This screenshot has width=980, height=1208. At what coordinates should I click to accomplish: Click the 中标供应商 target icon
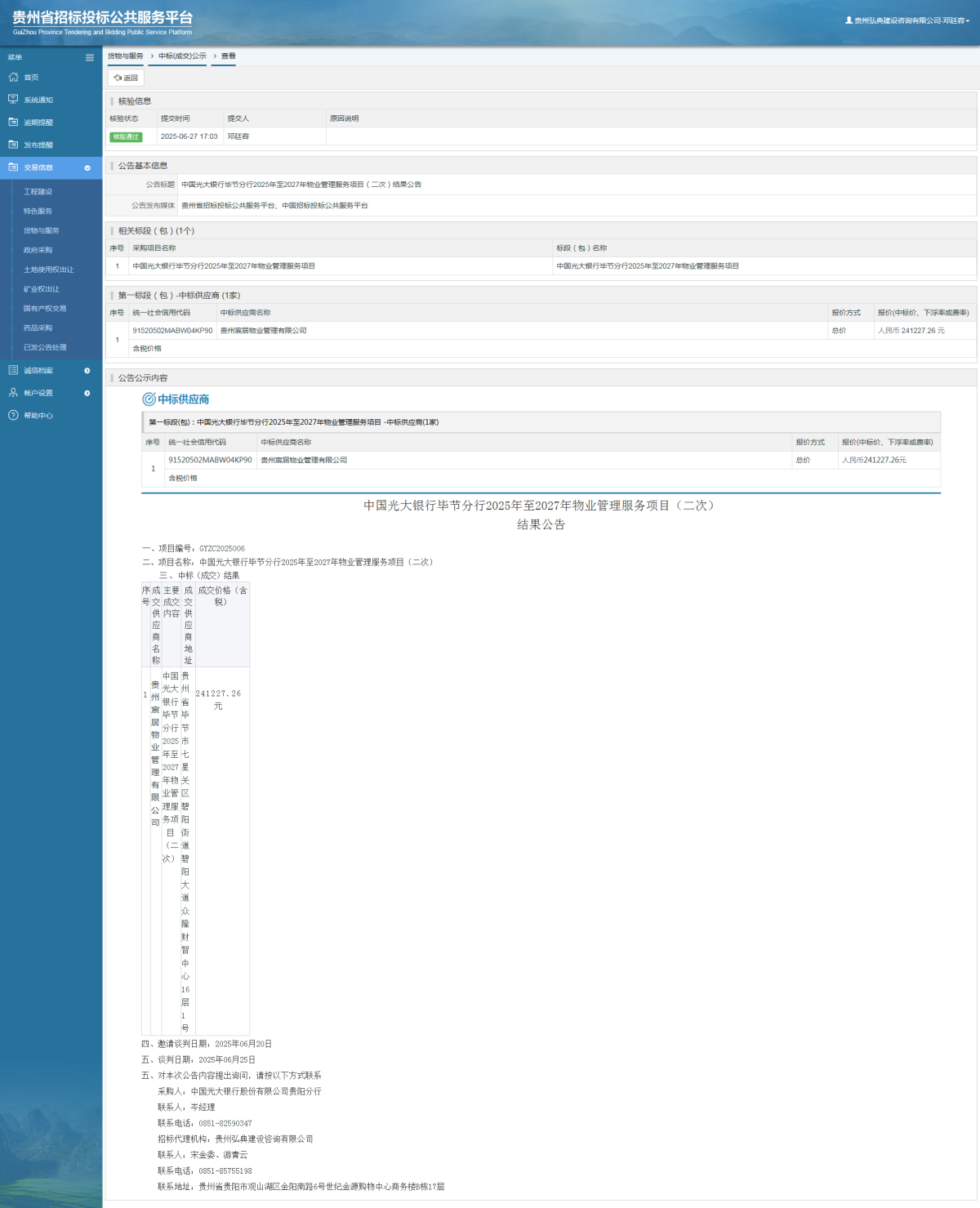pos(149,399)
